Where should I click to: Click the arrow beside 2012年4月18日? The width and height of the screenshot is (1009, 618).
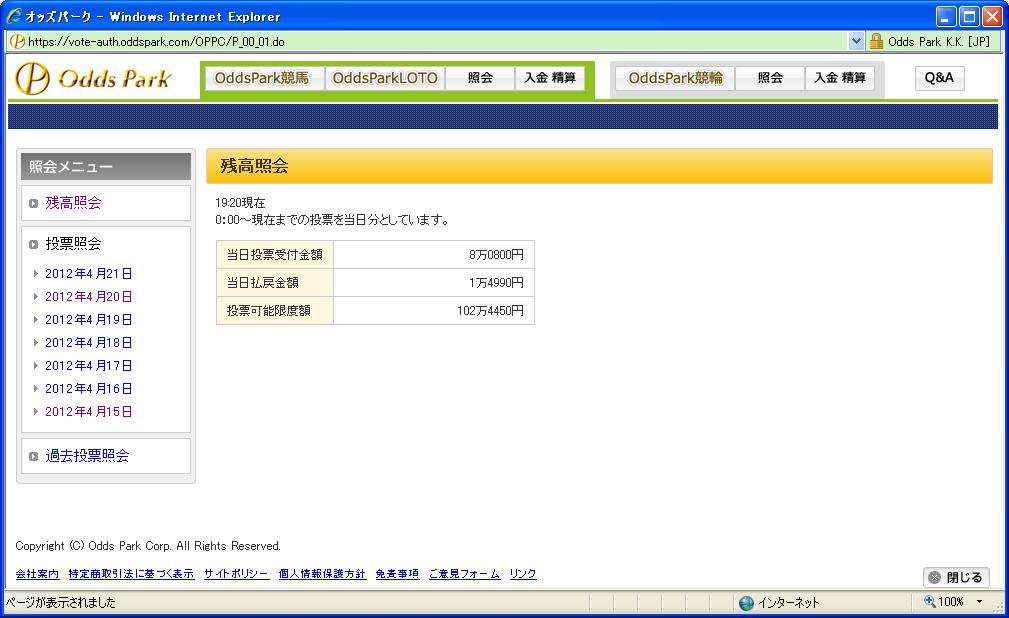click(x=36, y=342)
